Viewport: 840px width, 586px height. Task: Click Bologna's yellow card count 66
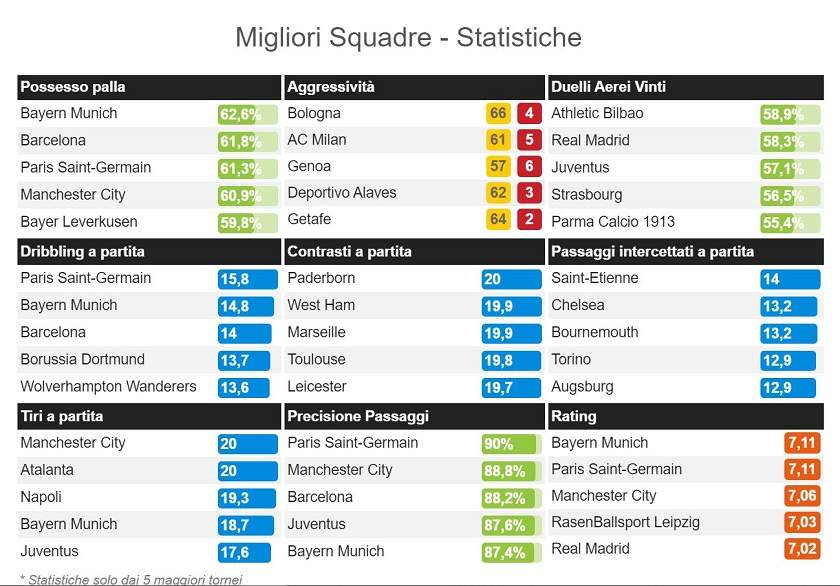coord(498,114)
